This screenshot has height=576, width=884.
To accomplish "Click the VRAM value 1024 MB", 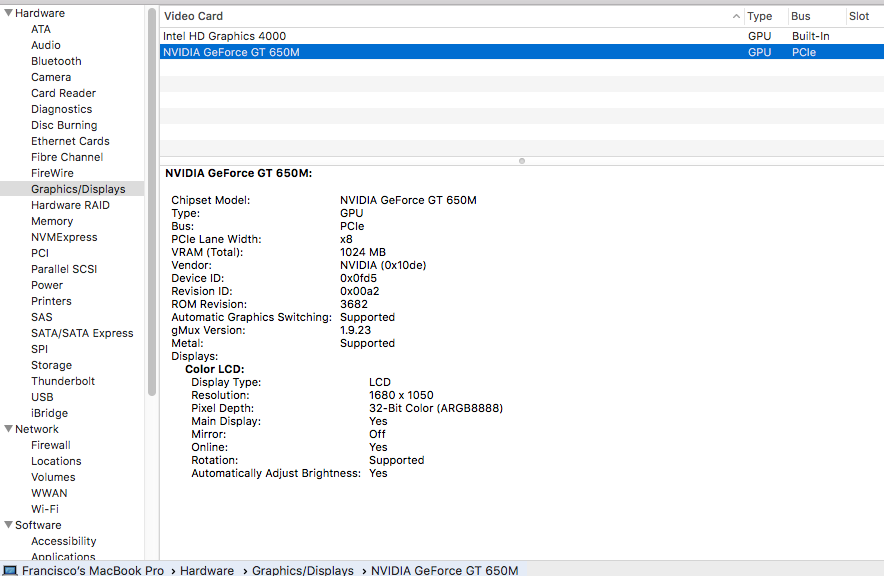I will (x=363, y=252).
